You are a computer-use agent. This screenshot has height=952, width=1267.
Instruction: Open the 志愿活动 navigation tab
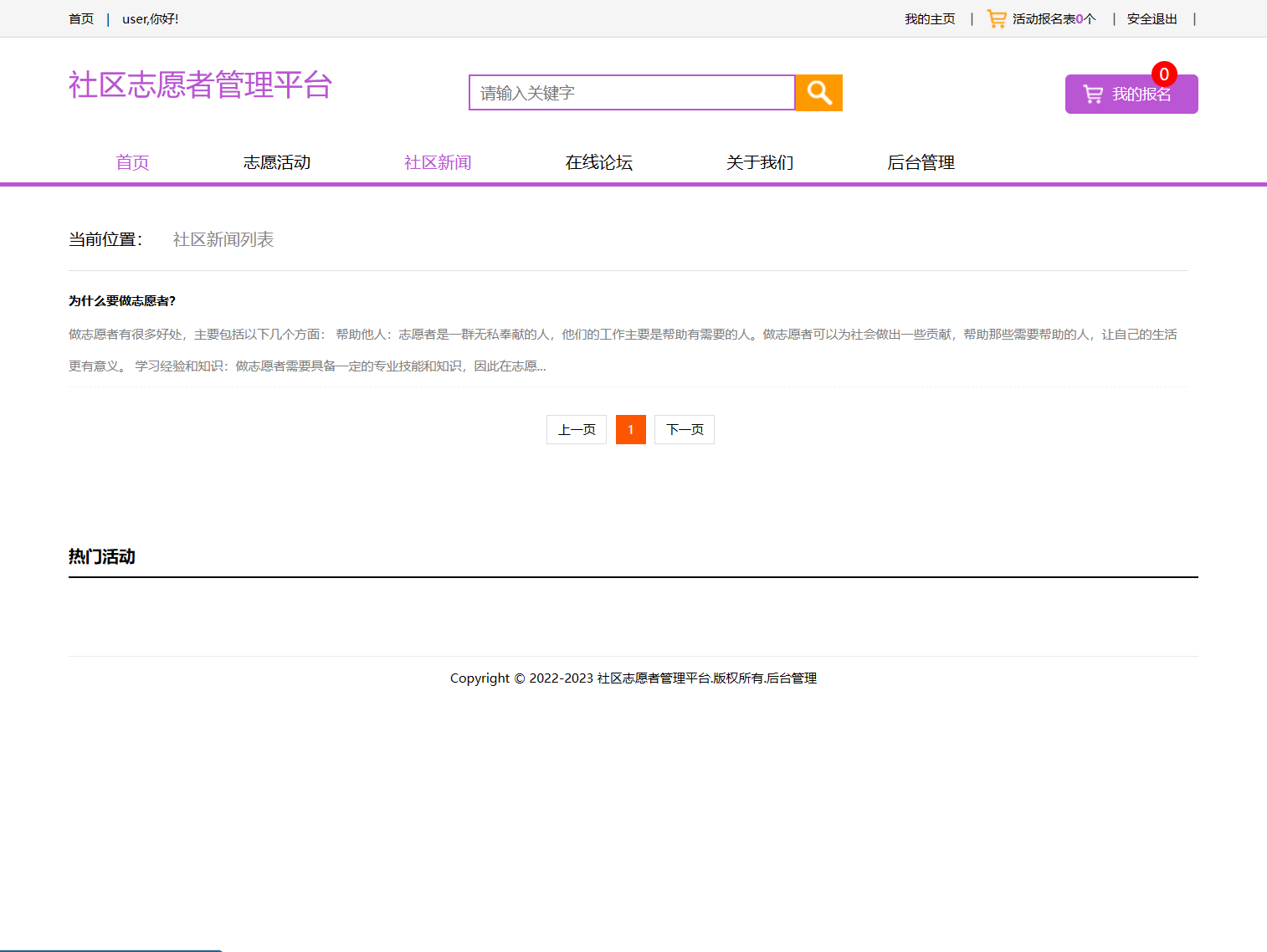pyautogui.click(x=277, y=162)
